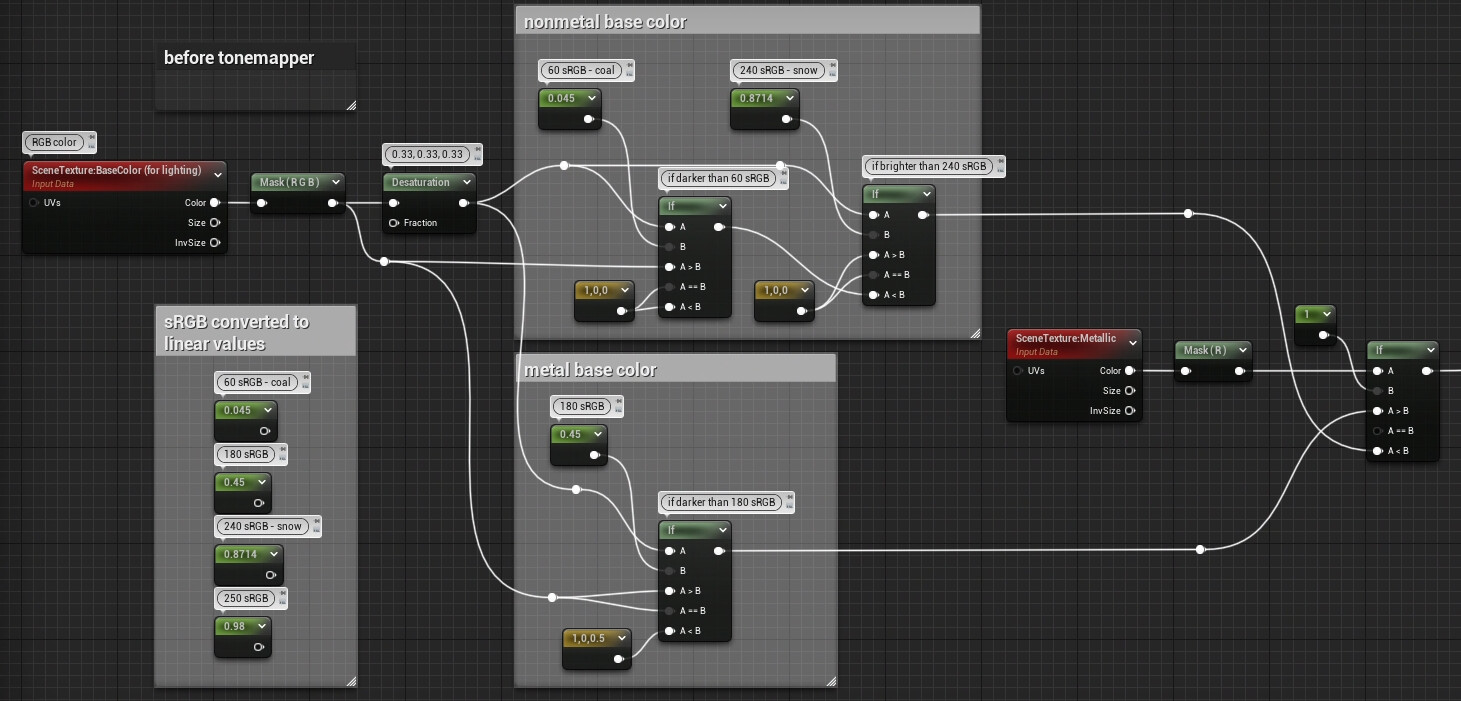Click the InvSize output pin on SceneTexture:BaseColor
Image resolution: width=1461 pixels, height=701 pixels.
(214, 242)
